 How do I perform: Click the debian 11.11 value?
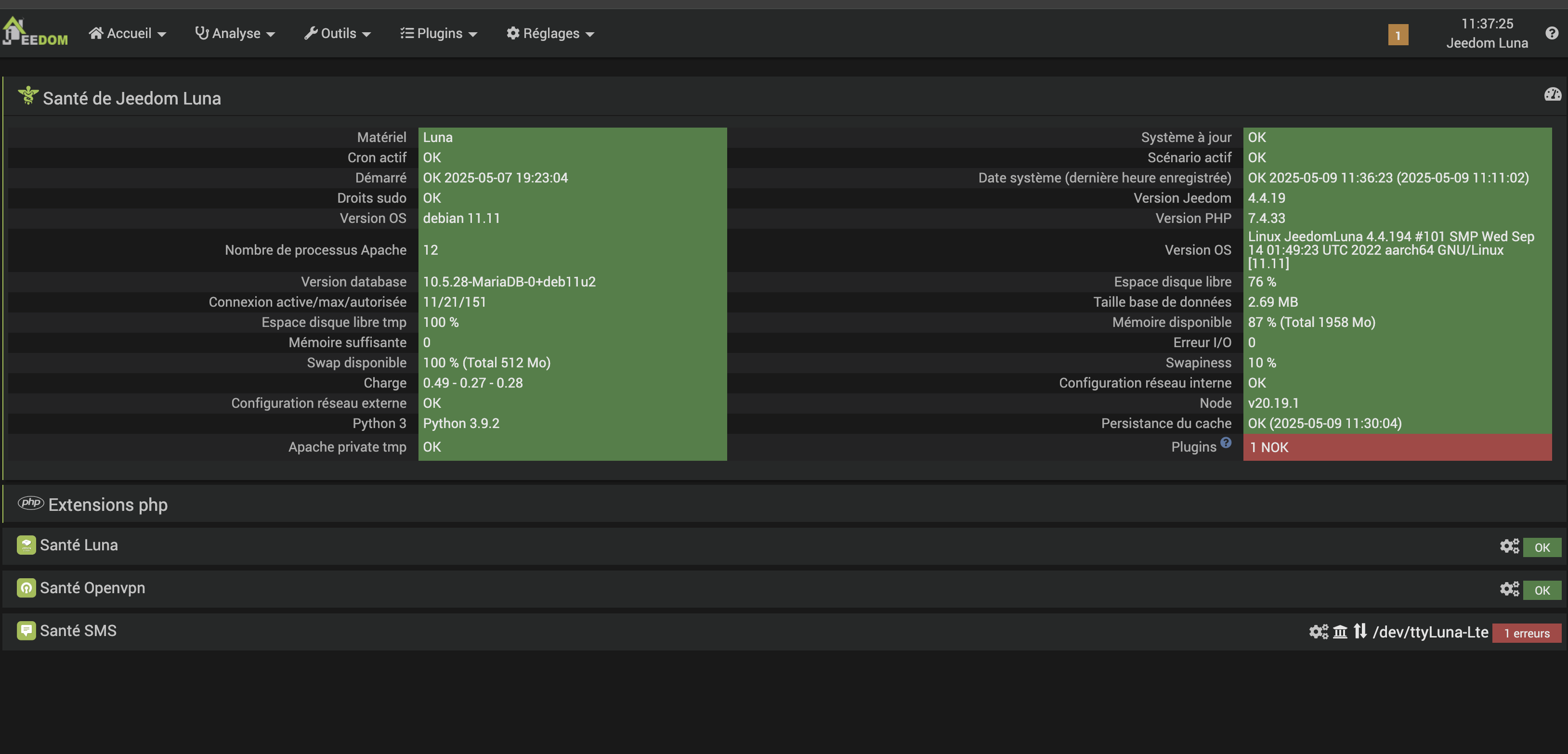(x=461, y=218)
